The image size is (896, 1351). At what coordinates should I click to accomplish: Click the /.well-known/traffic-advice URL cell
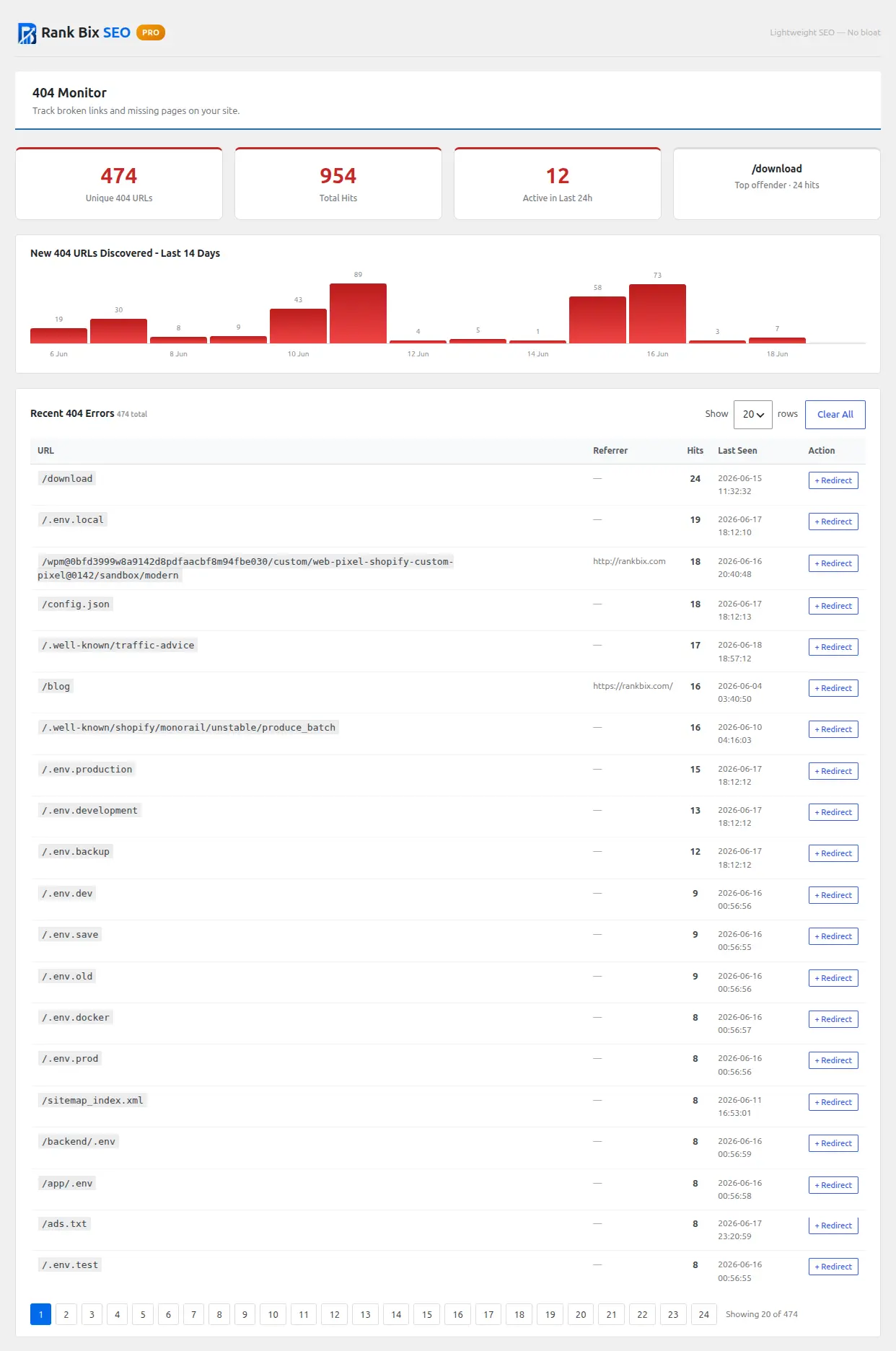118,646
